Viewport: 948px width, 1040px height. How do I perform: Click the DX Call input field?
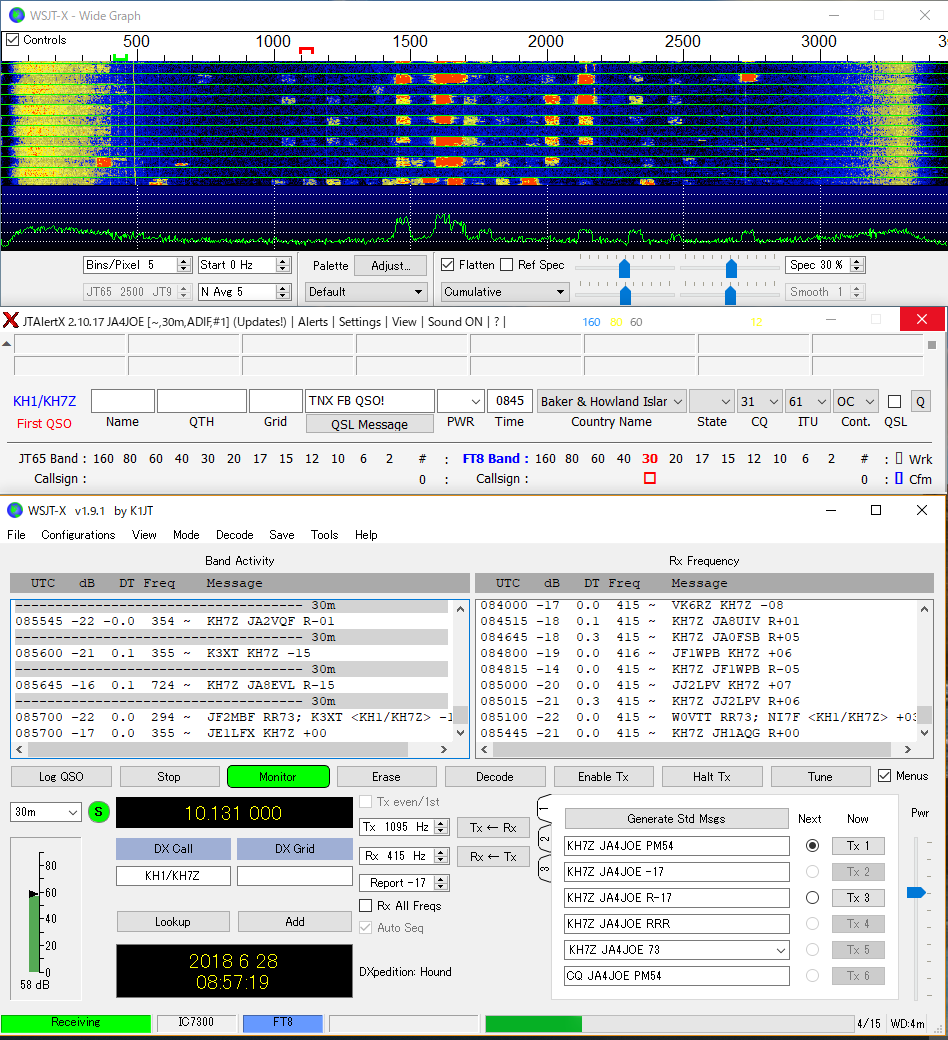tap(173, 876)
